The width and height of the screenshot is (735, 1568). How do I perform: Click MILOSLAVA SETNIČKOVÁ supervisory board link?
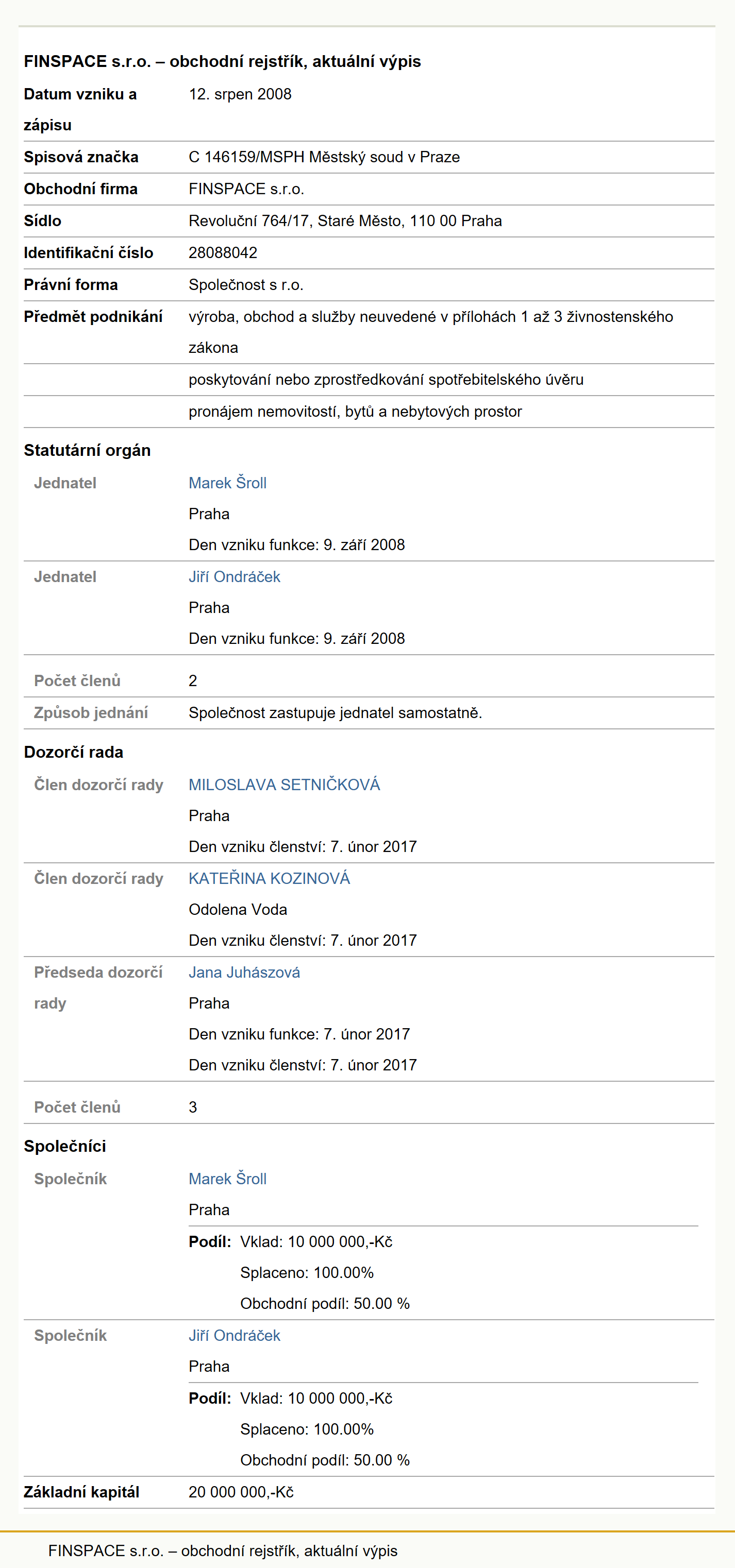pos(285,785)
